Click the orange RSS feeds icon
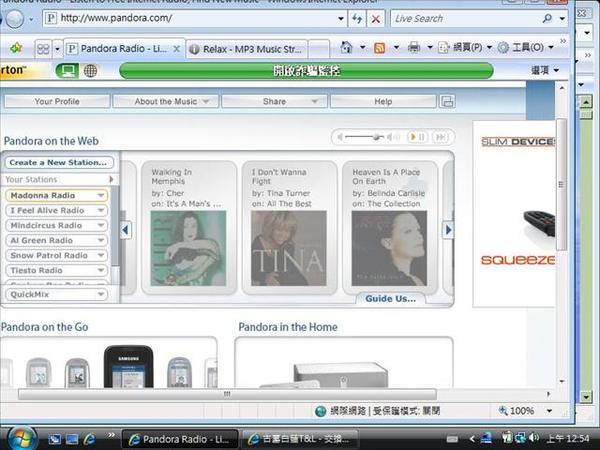 click(x=379, y=48)
